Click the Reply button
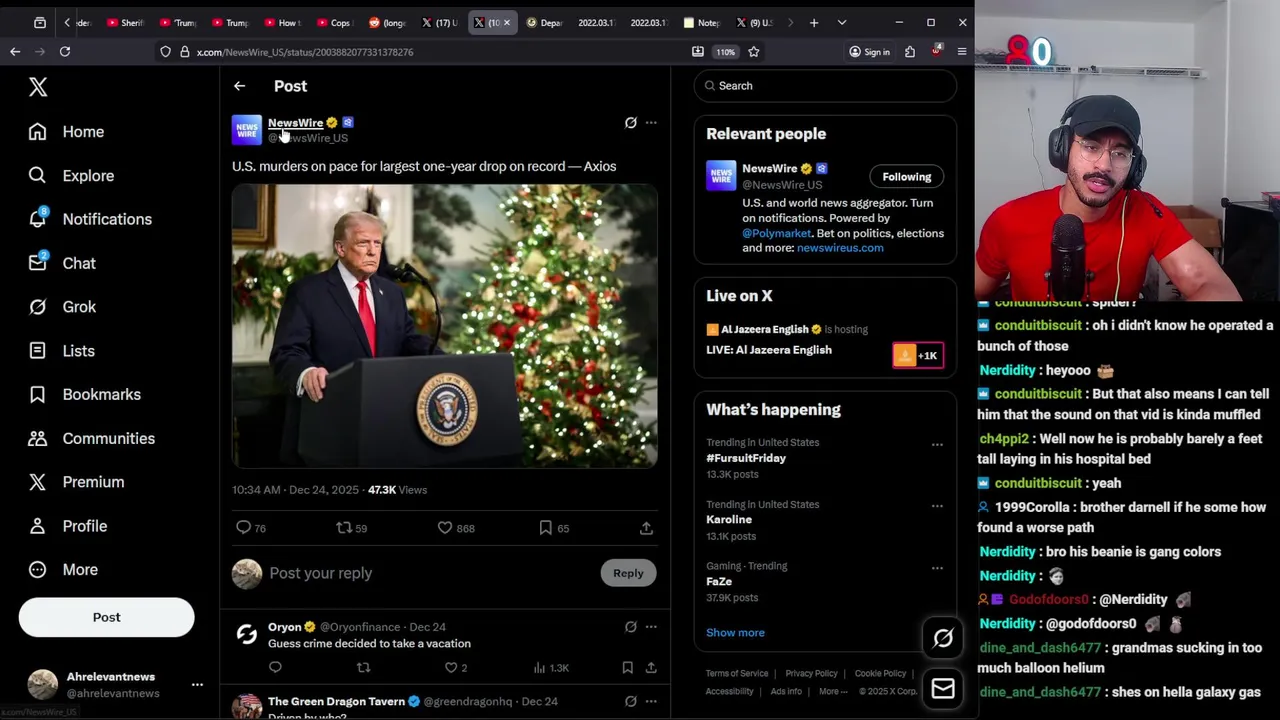Image resolution: width=1280 pixels, height=720 pixels. point(628,573)
